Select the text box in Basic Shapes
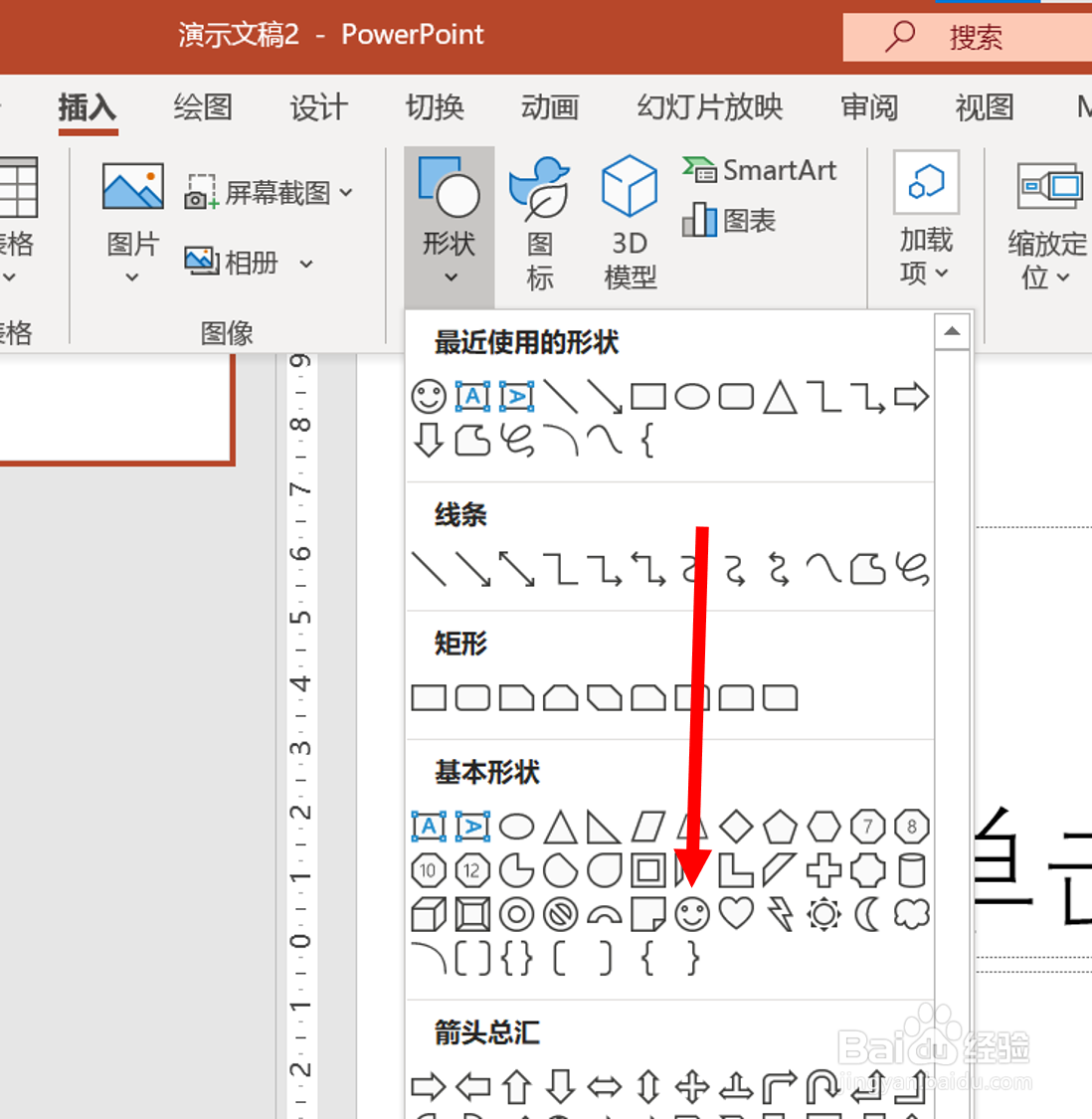The width and height of the screenshot is (1092, 1119). click(x=429, y=827)
